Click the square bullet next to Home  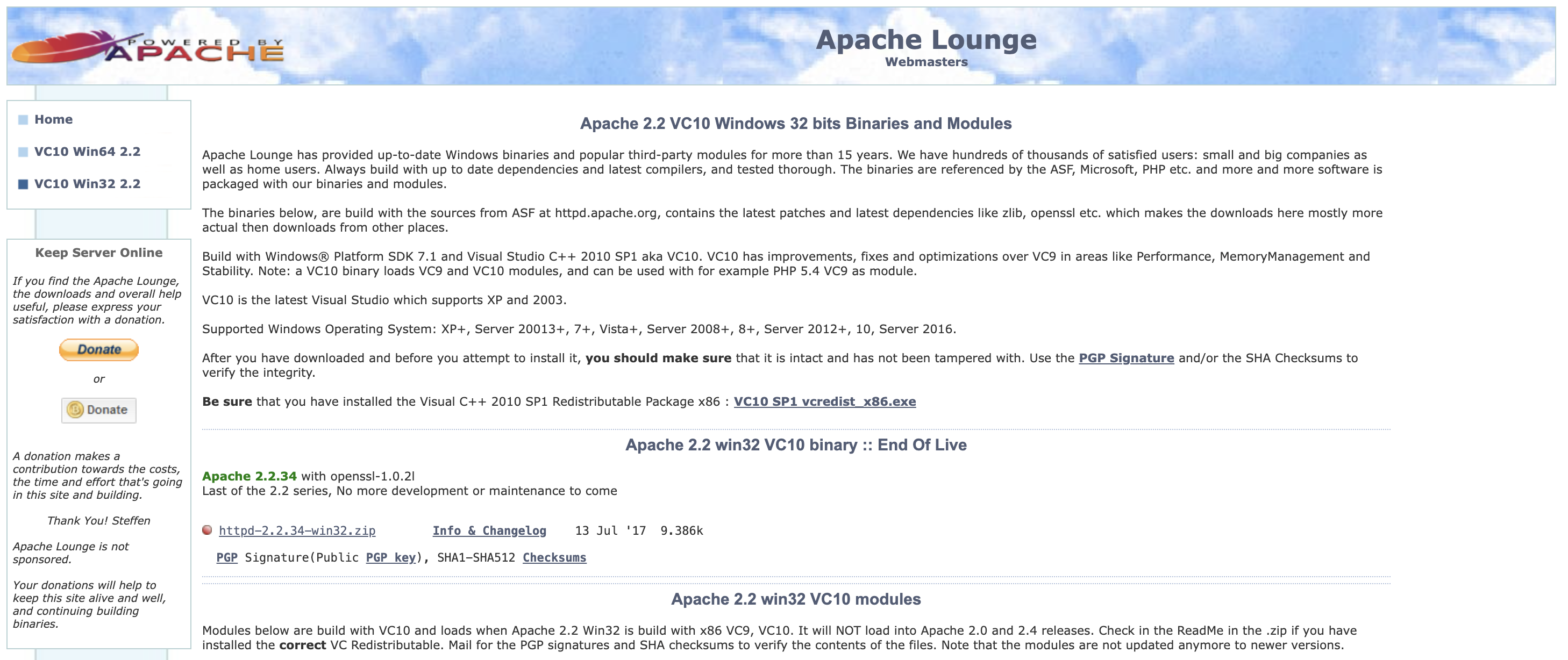(23, 120)
